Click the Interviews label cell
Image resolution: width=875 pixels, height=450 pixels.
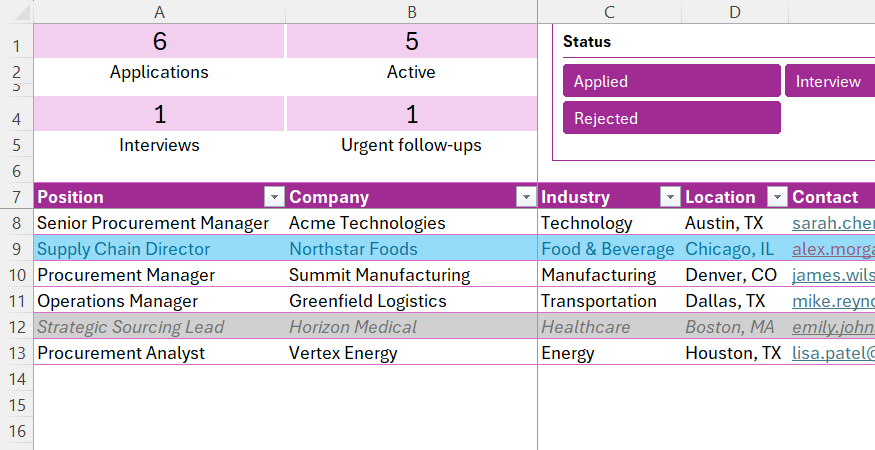coord(160,145)
